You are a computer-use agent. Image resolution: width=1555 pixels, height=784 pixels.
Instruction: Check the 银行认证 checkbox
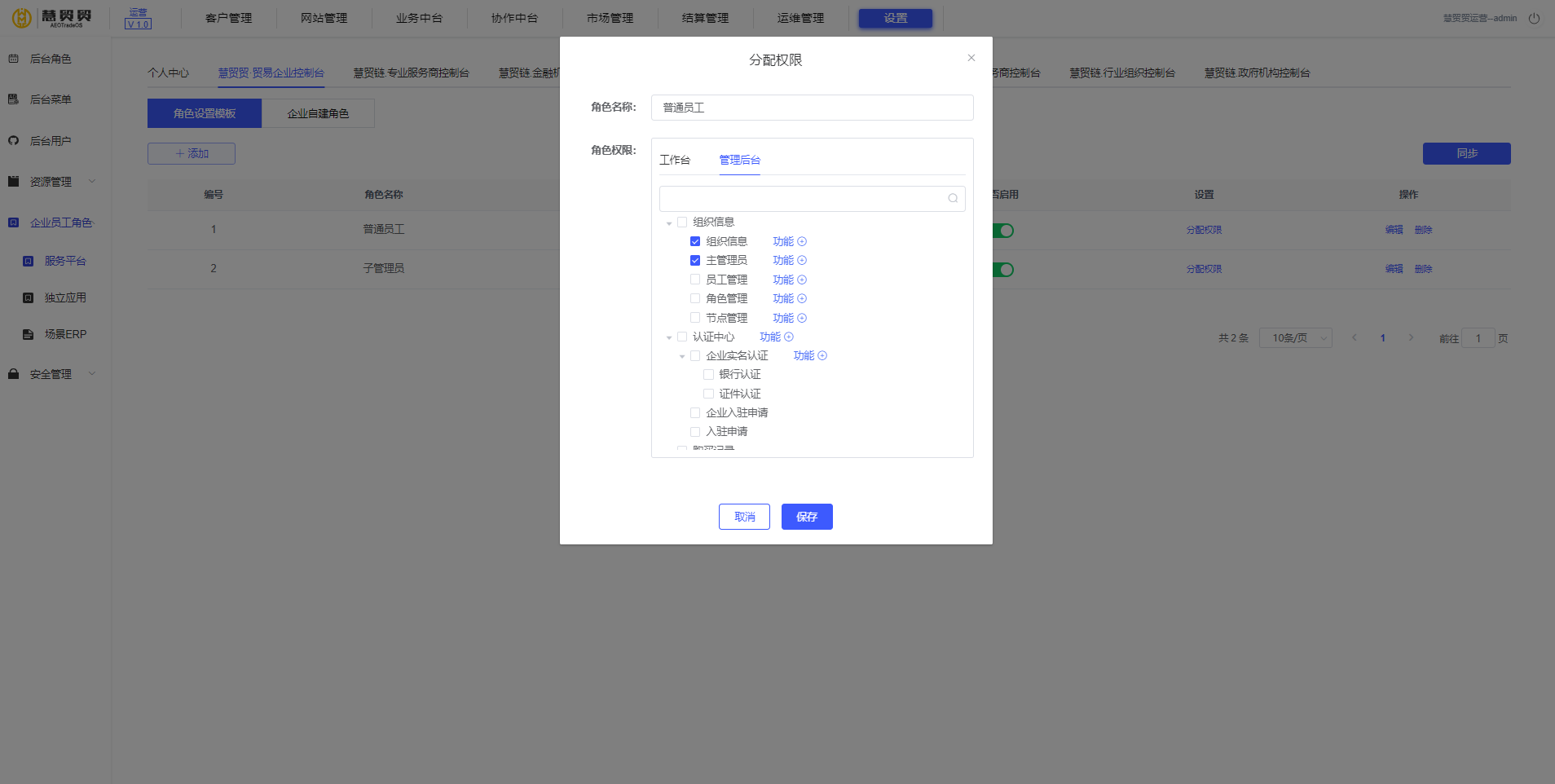pyautogui.click(x=708, y=375)
